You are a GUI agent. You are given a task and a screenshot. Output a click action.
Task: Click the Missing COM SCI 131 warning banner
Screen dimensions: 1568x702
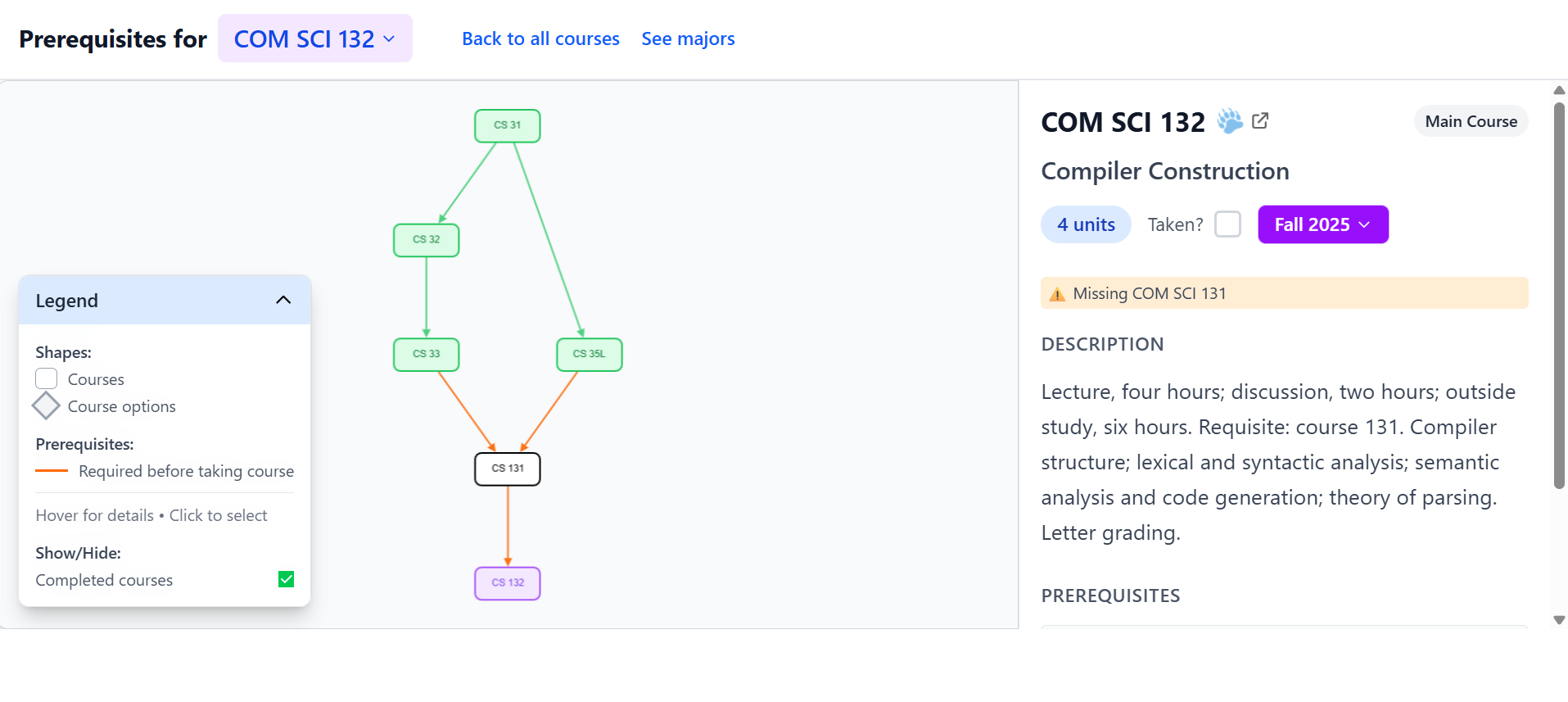coord(1284,292)
